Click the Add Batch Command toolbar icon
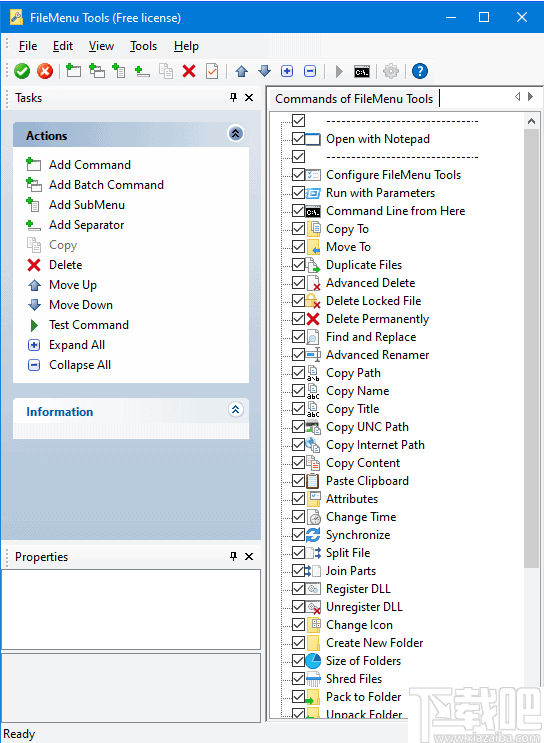Screen dimensions: 544x743 (x=97, y=71)
